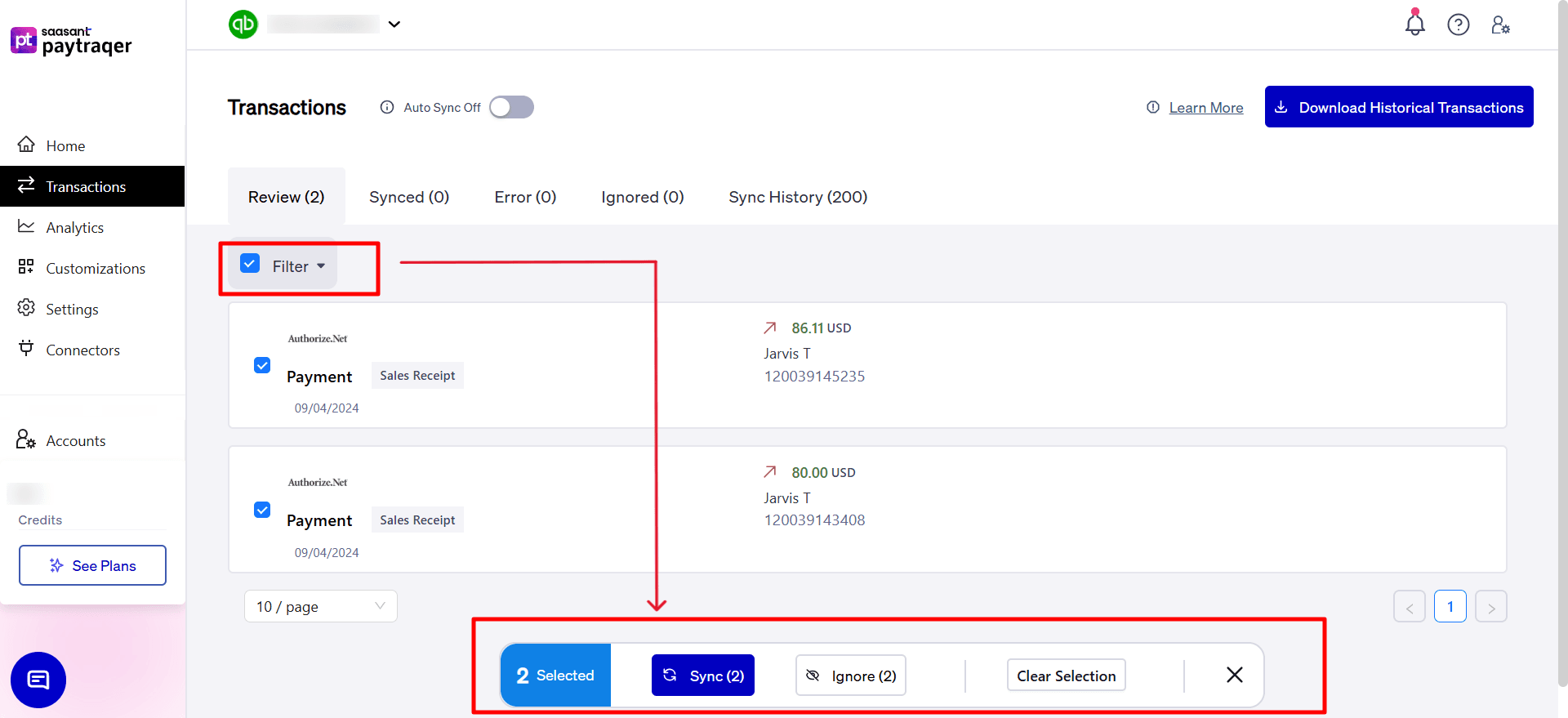Click the Paytraqer logo

(x=72, y=41)
